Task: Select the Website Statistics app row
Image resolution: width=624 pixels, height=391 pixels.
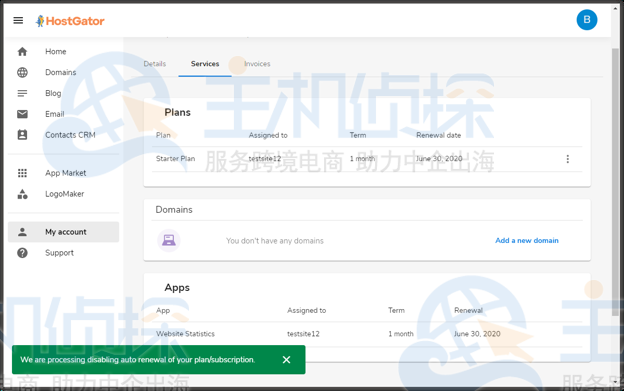Action: click(x=367, y=334)
